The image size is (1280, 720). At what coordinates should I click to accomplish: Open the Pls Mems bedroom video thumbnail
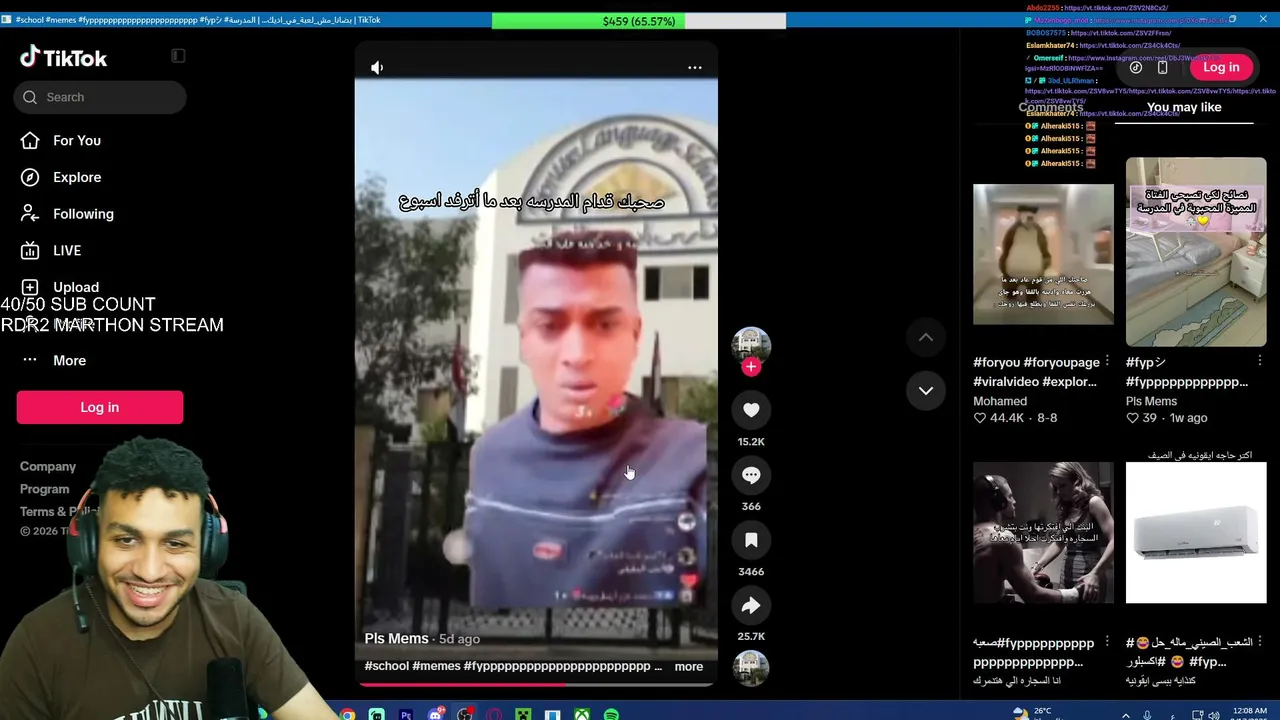1196,251
